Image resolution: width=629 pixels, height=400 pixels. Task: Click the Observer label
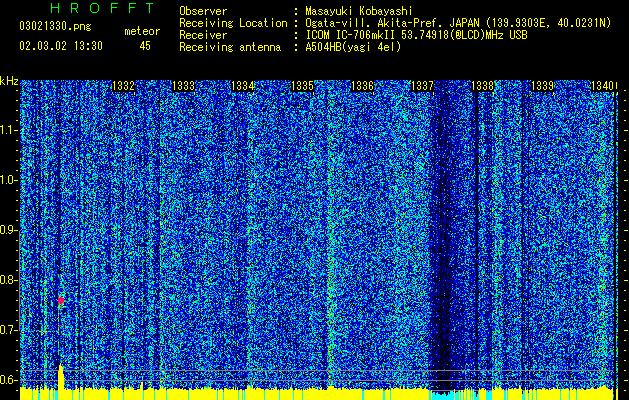point(203,11)
